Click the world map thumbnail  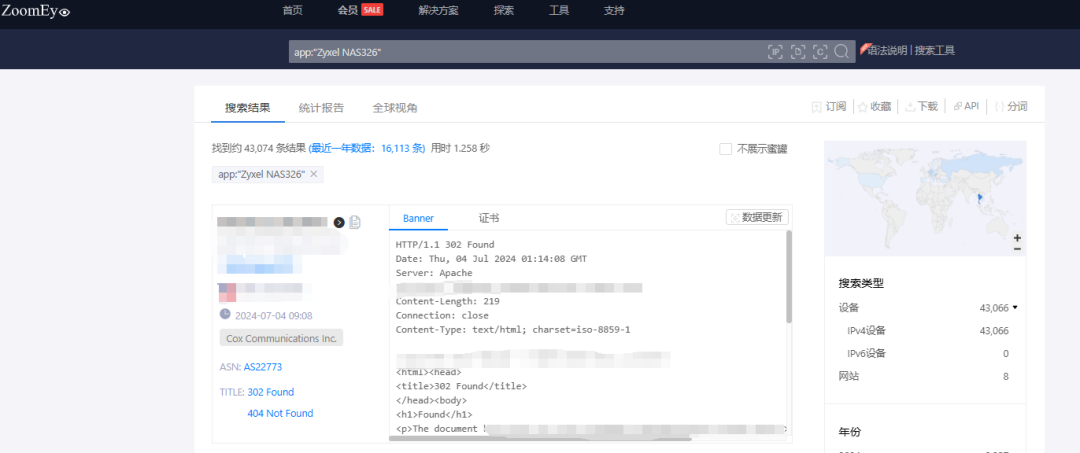coord(925,198)
